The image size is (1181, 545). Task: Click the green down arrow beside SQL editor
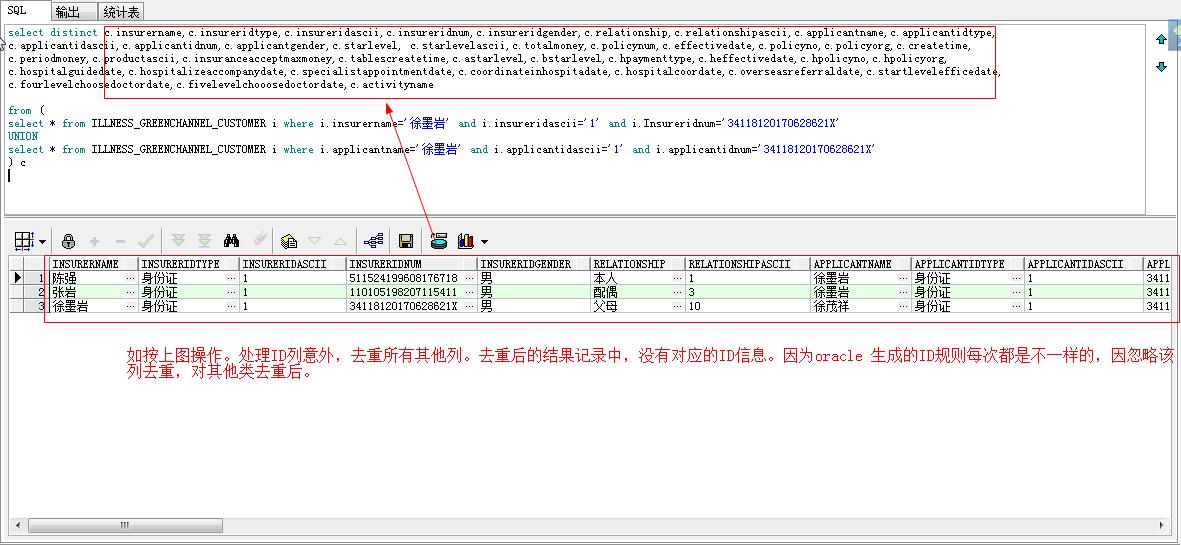[x=1161, y=67]
